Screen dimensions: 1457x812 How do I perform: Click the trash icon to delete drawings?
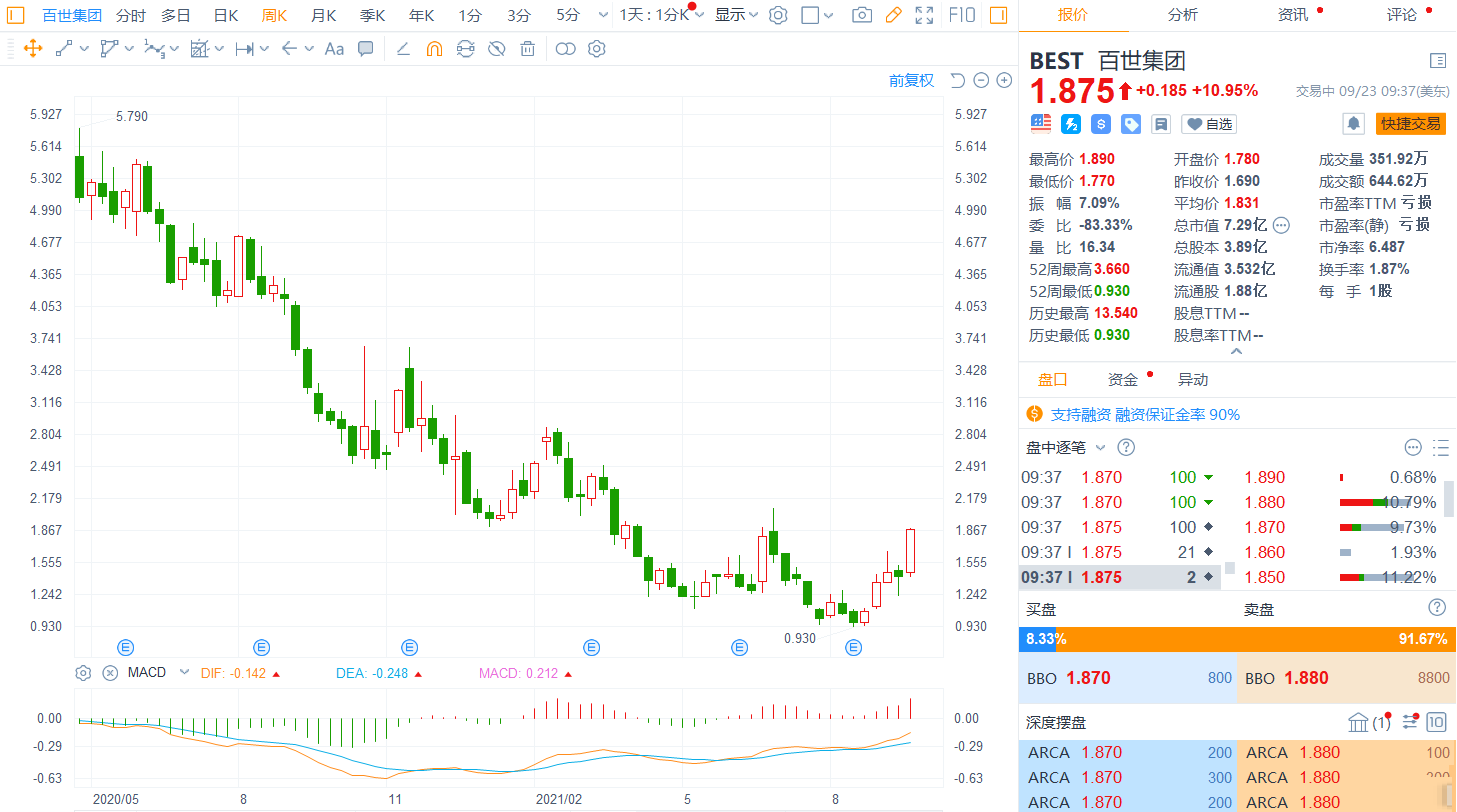pyautogui.click(x=528, y=48)
